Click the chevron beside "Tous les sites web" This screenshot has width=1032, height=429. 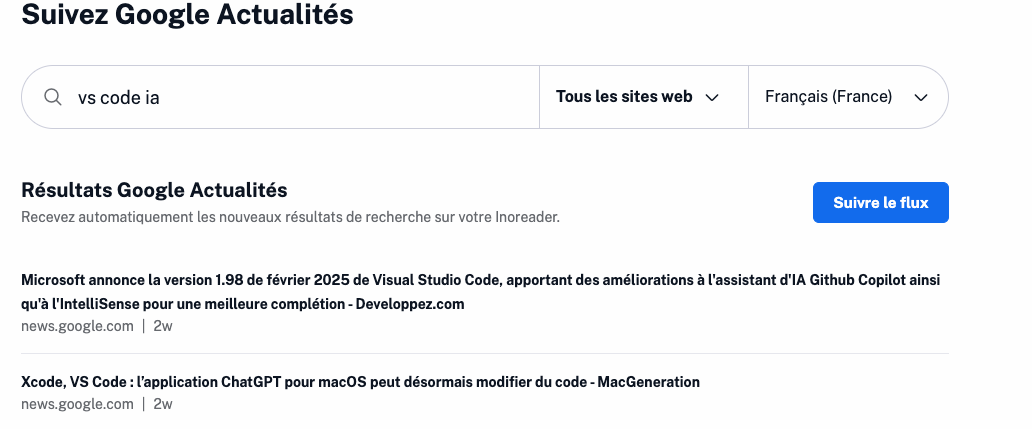[x=712, y=97]
